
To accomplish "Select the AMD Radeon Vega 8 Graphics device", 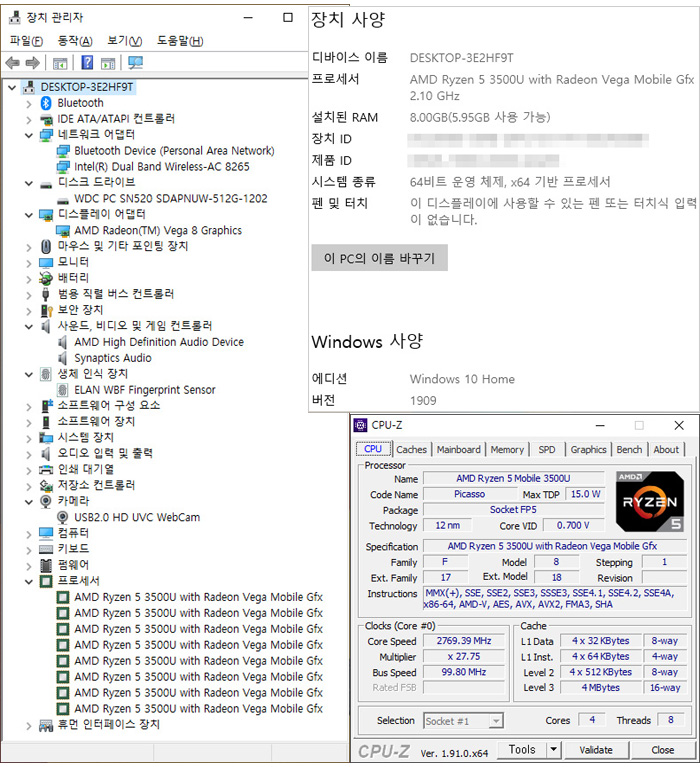I will point(157,230).
